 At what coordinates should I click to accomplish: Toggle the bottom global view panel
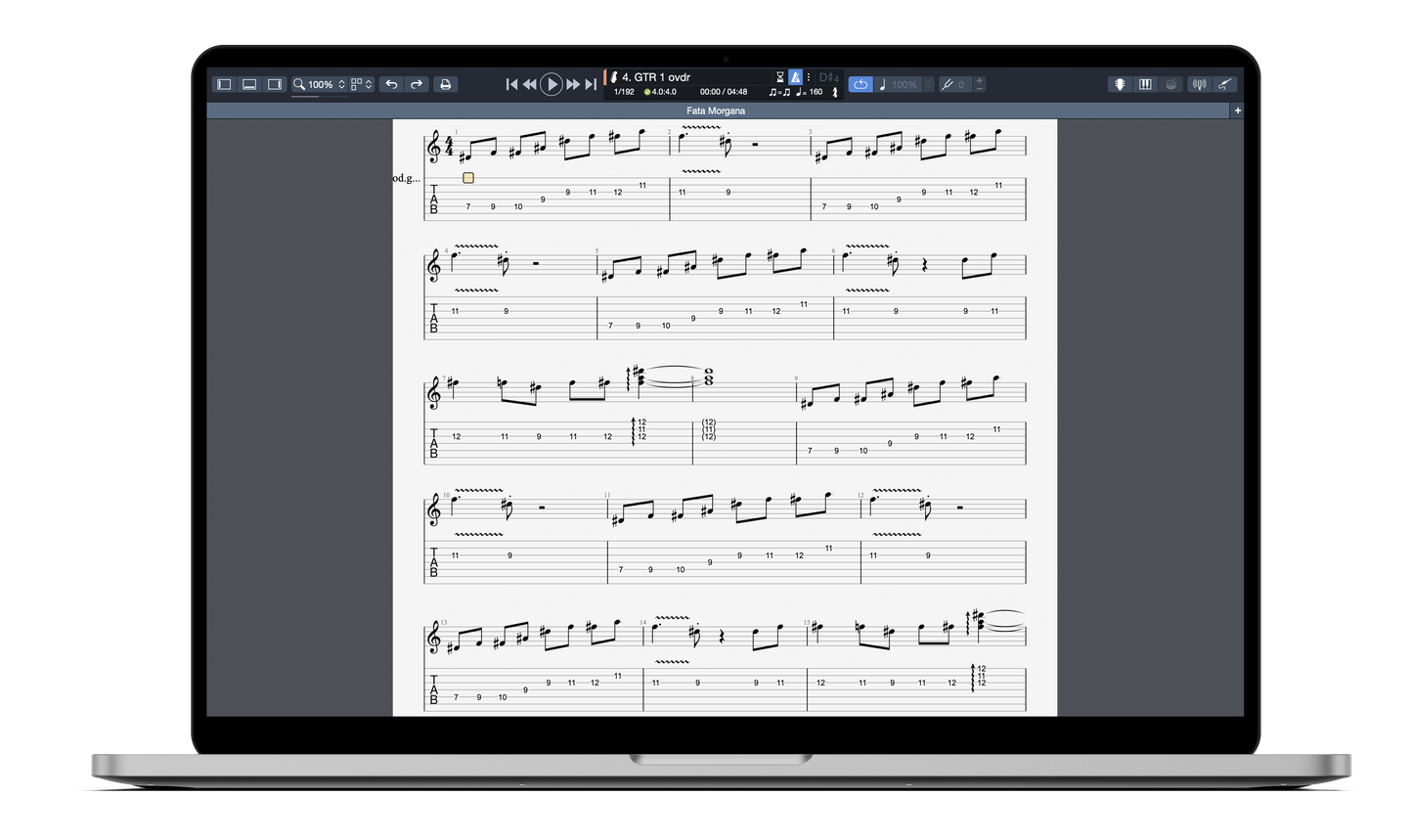point(249,85)
